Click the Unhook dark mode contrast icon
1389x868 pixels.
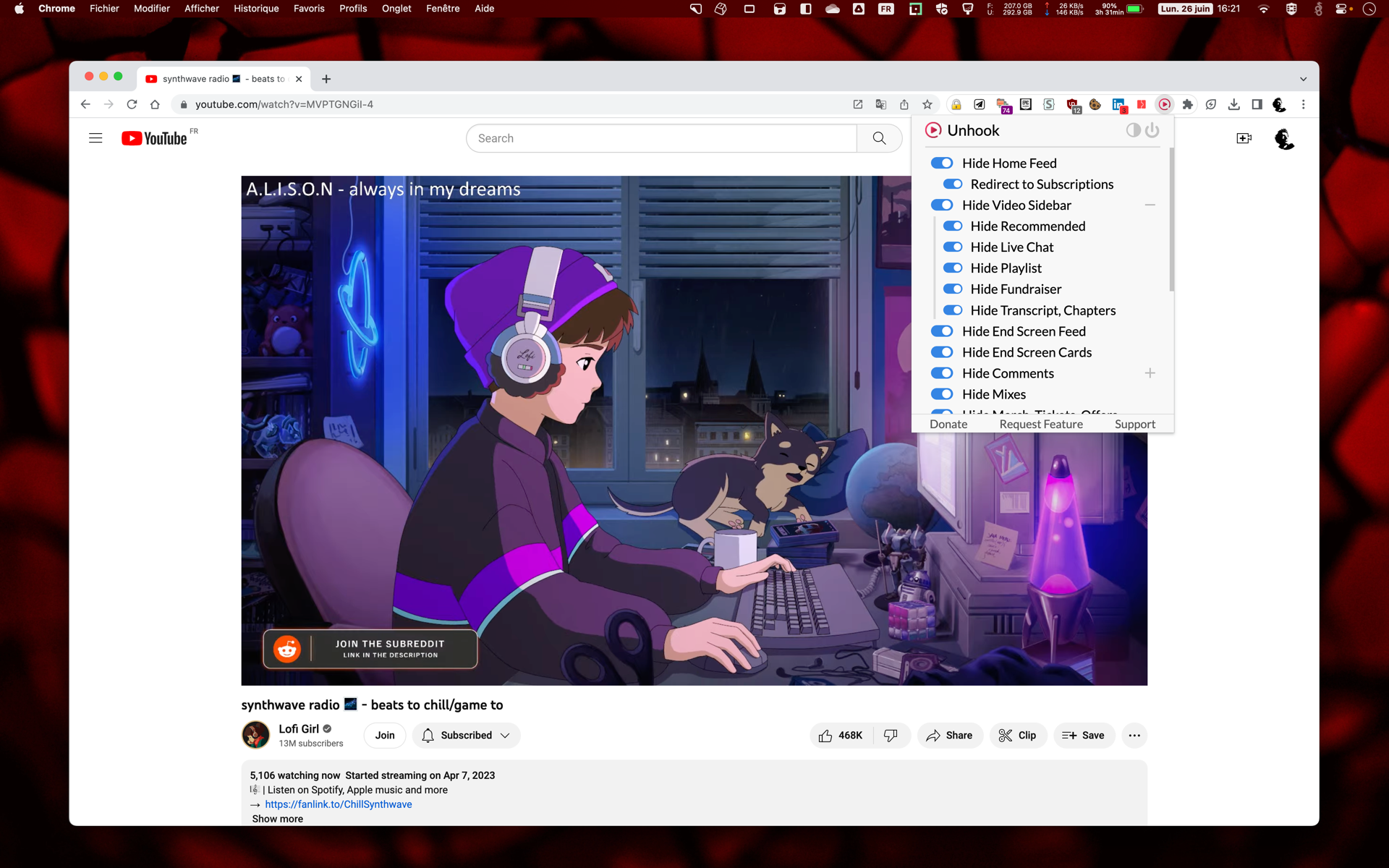(x=1133, y=130)
